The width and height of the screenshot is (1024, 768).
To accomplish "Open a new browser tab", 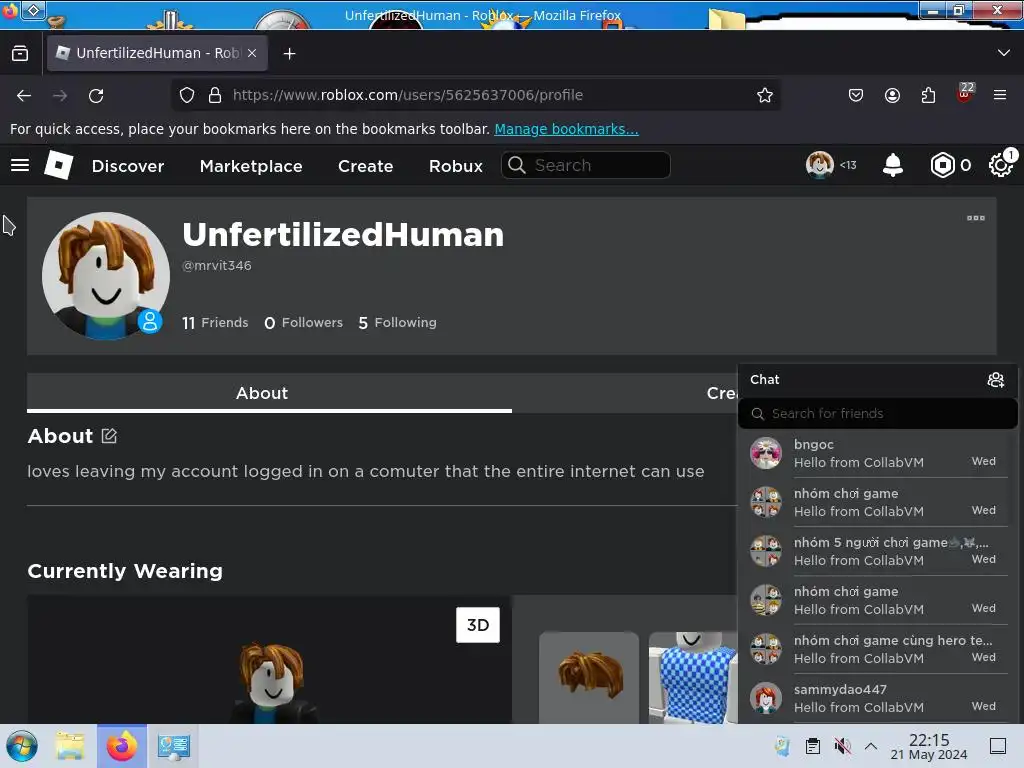I will point(289,54).
